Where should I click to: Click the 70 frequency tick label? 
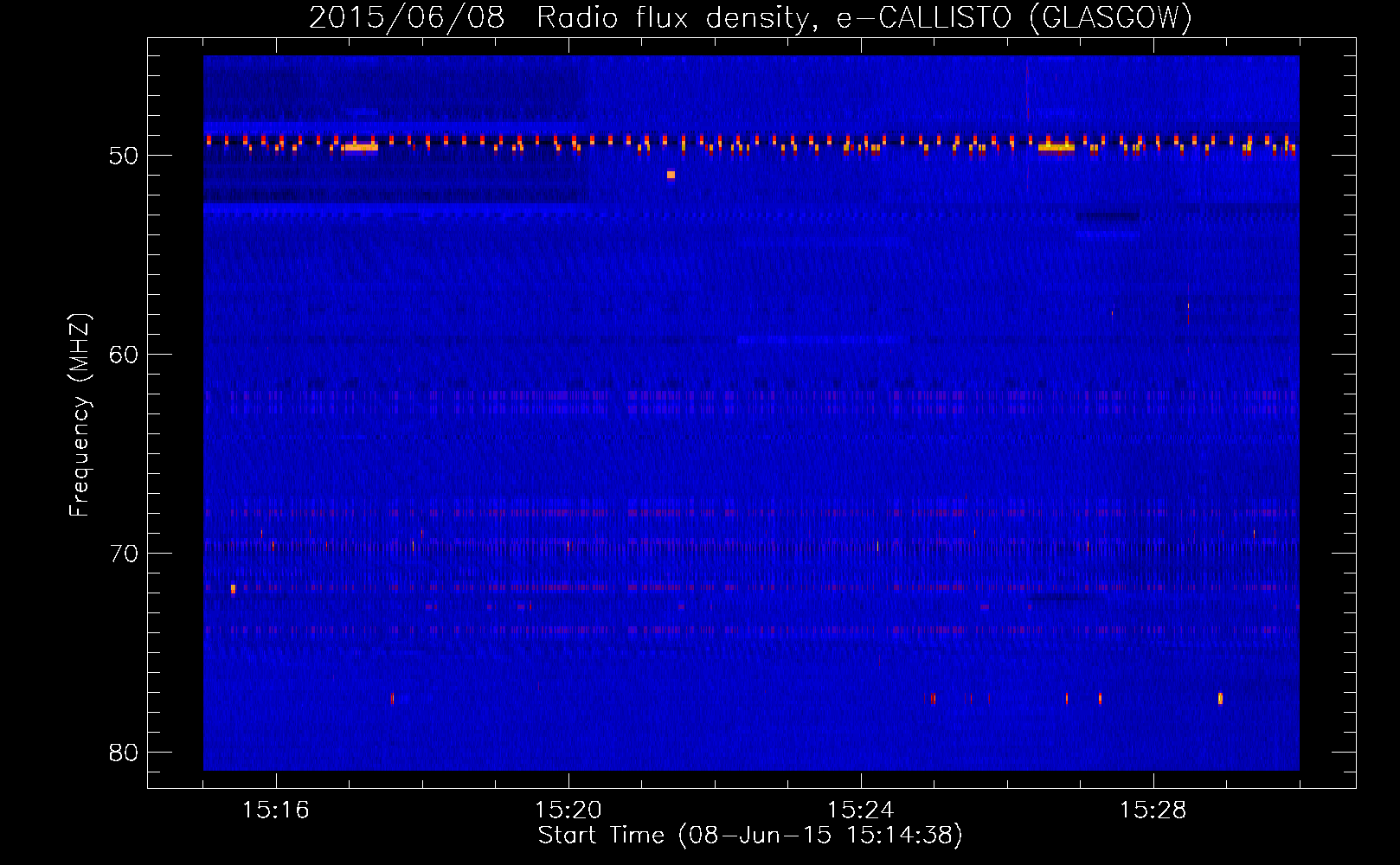point(124,554)
